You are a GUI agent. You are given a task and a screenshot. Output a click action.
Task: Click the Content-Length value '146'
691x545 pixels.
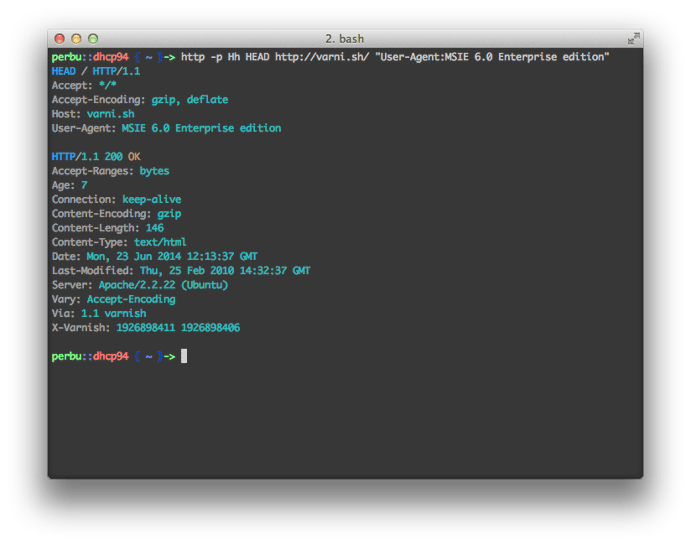[155, 228]
